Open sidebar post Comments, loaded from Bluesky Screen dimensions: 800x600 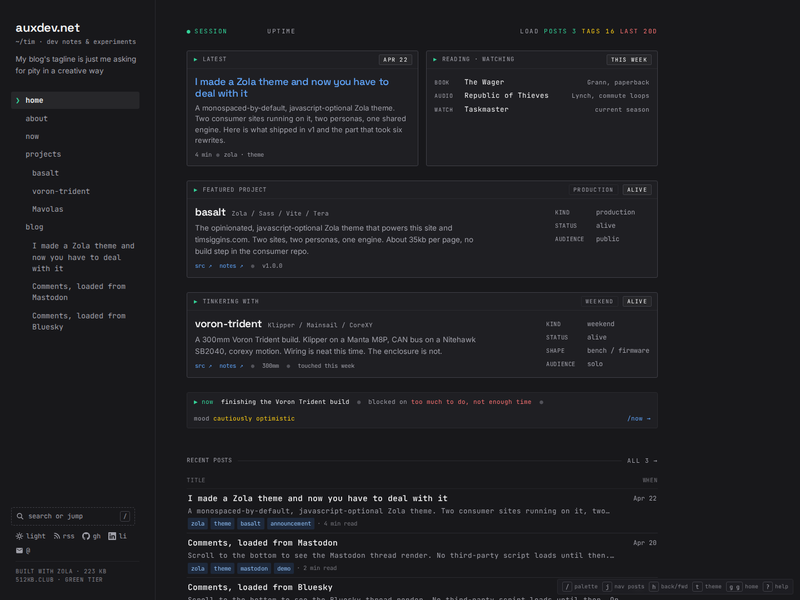click(x=79, y=321)
